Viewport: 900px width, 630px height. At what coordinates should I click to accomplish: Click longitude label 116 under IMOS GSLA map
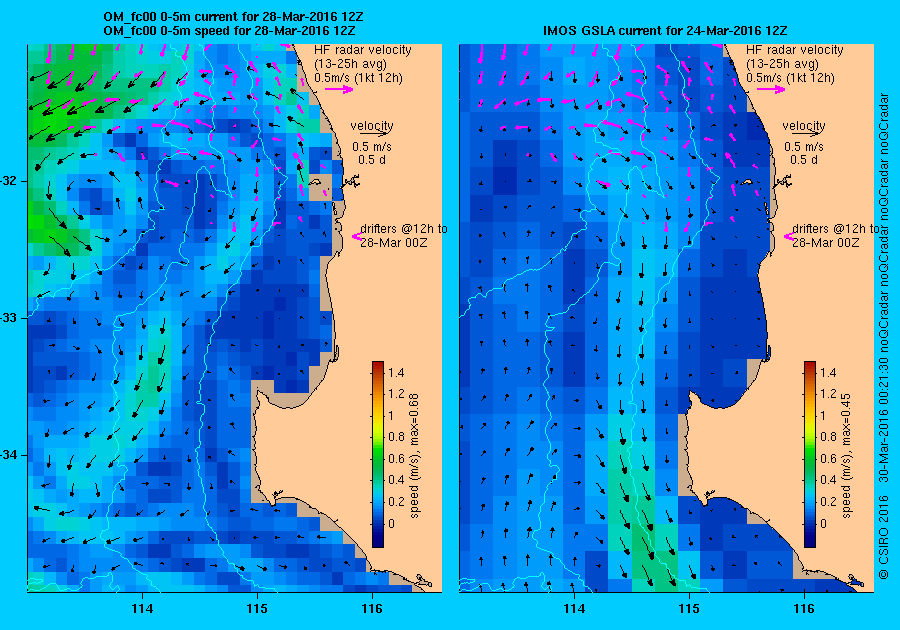(804, 609)
